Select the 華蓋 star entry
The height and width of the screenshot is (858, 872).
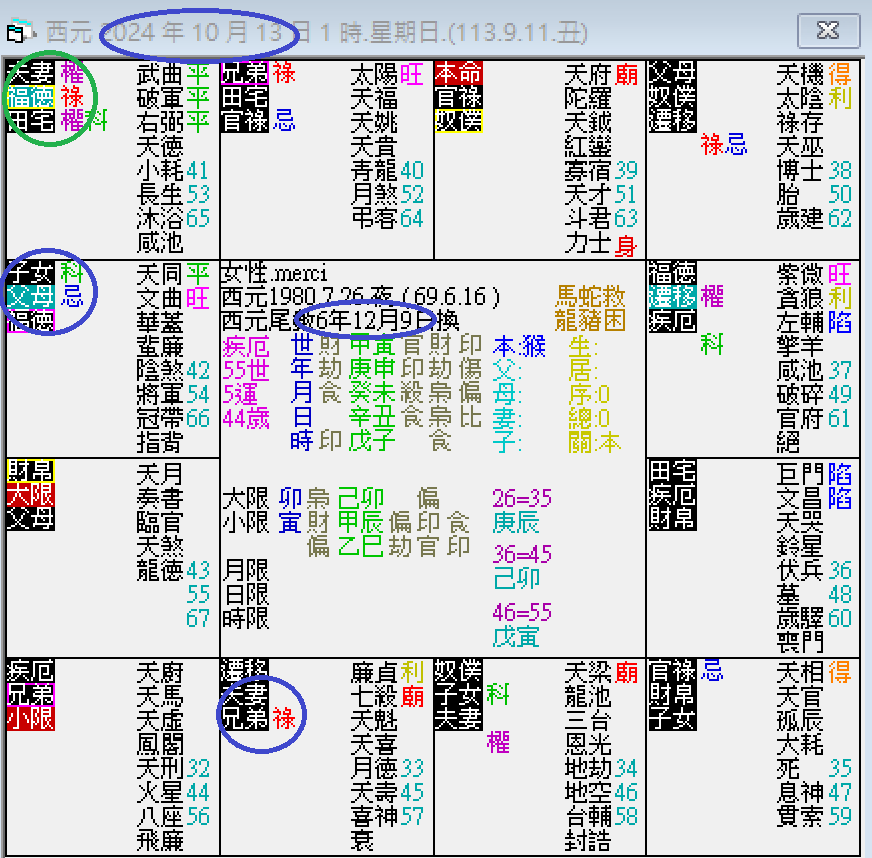click(160, 323)
